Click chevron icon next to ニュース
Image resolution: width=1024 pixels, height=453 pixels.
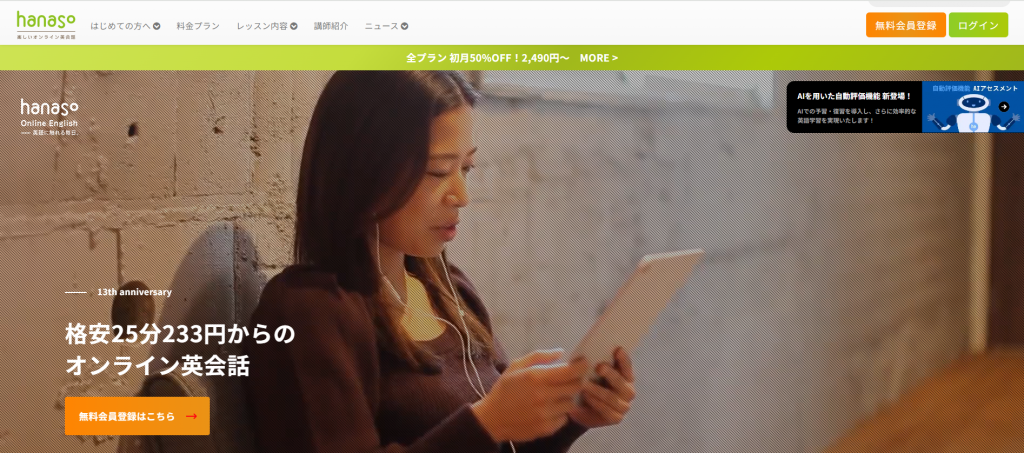pyautogui.click(x=404, y=26)
